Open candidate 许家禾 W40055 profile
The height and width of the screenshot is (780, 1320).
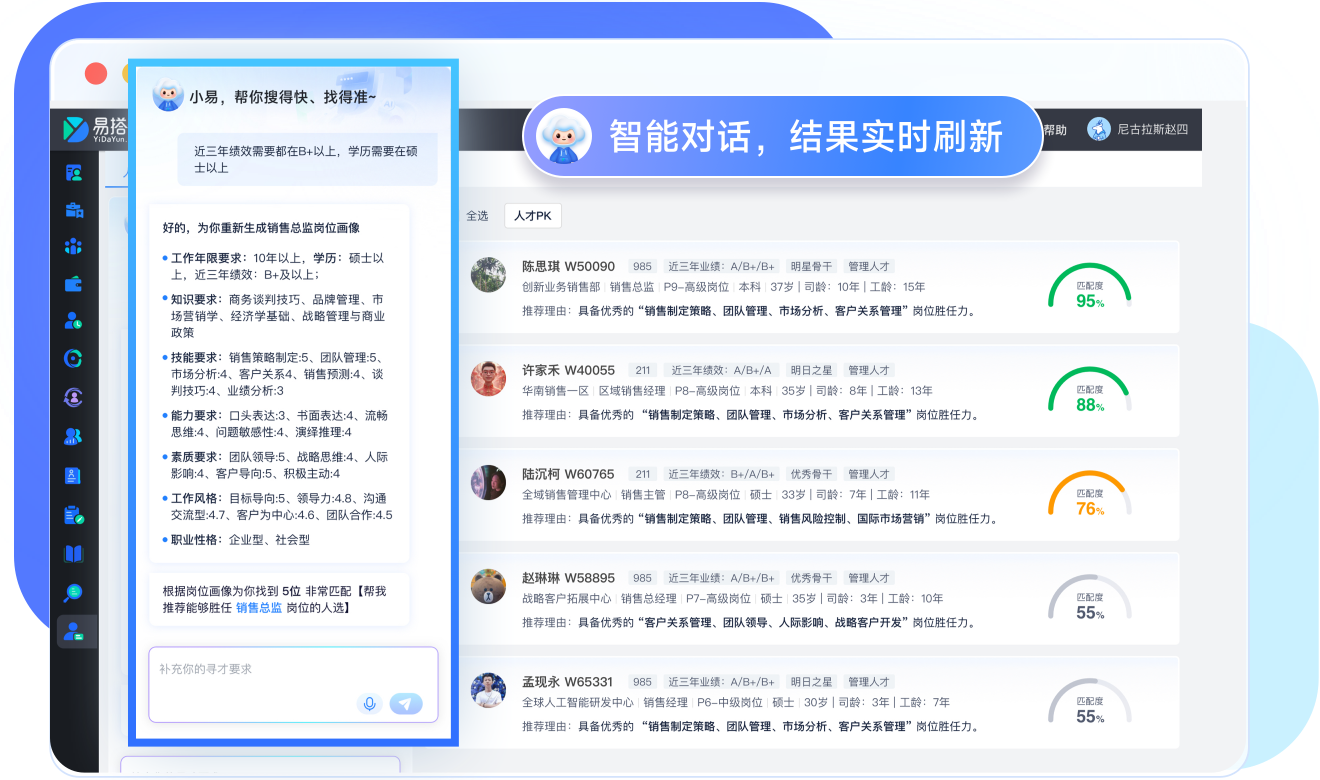click(x=568, y=370)
